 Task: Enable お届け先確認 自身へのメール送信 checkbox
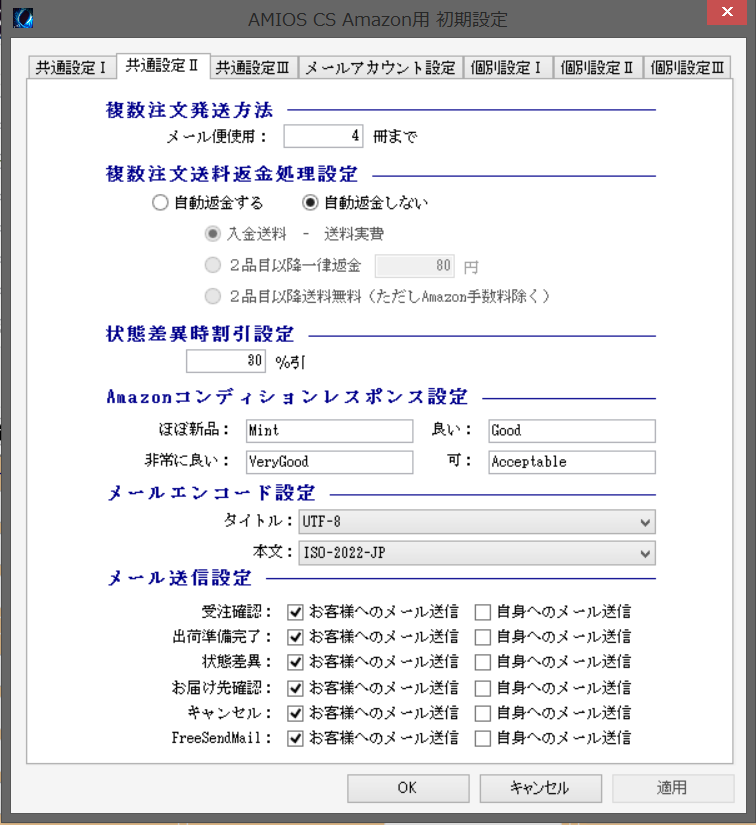click(x=482, y=688)
